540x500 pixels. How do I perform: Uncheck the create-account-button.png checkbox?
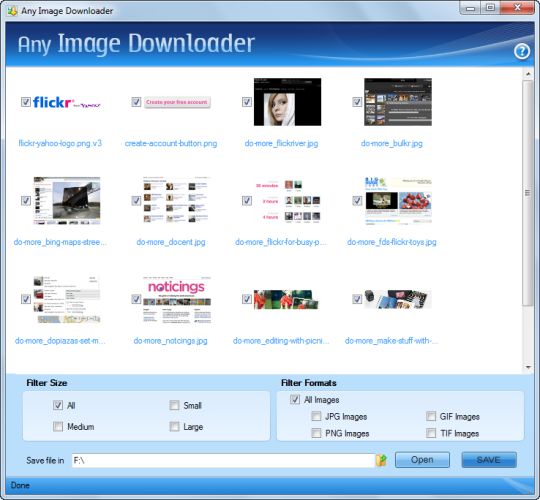tap(136, 102)
